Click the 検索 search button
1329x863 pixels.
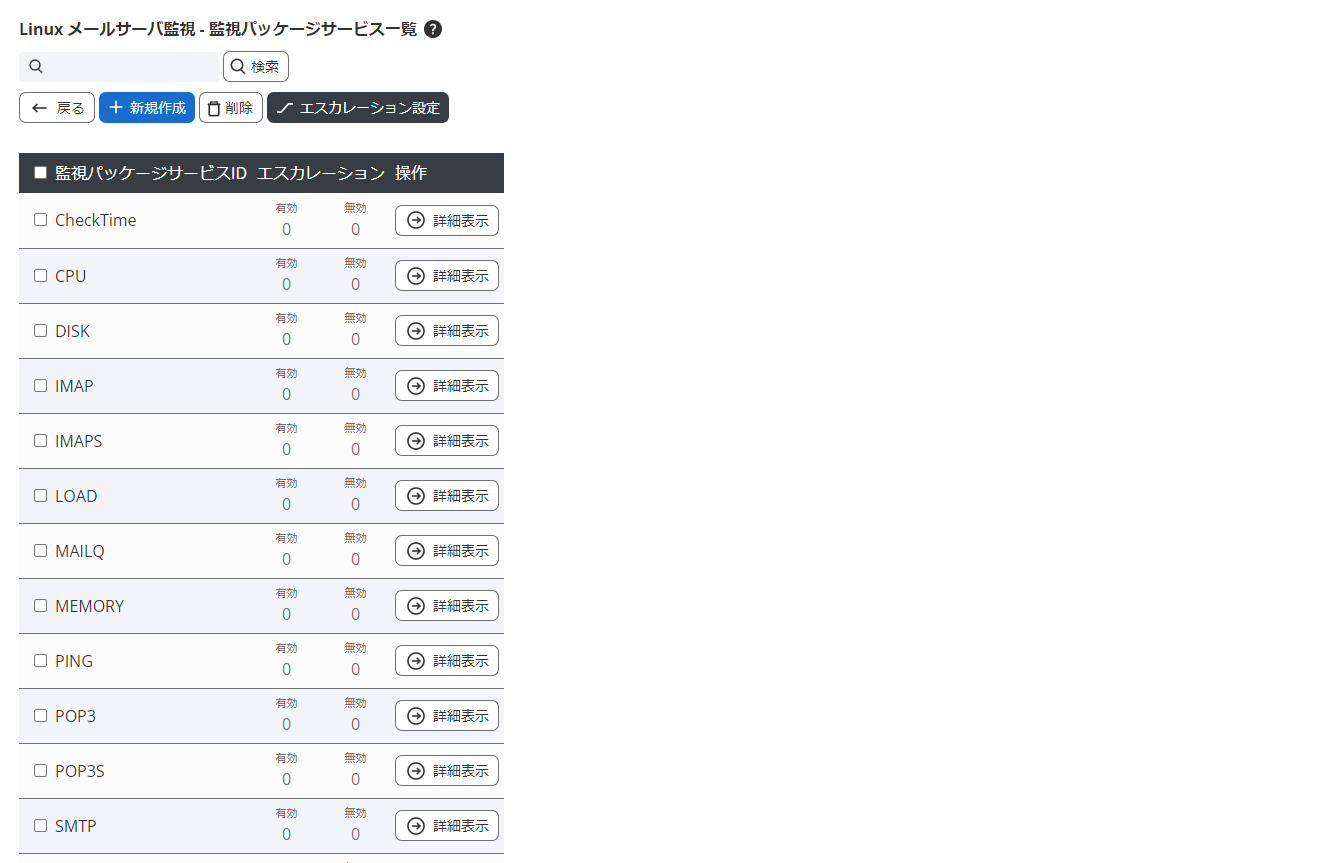coord(256,67)
